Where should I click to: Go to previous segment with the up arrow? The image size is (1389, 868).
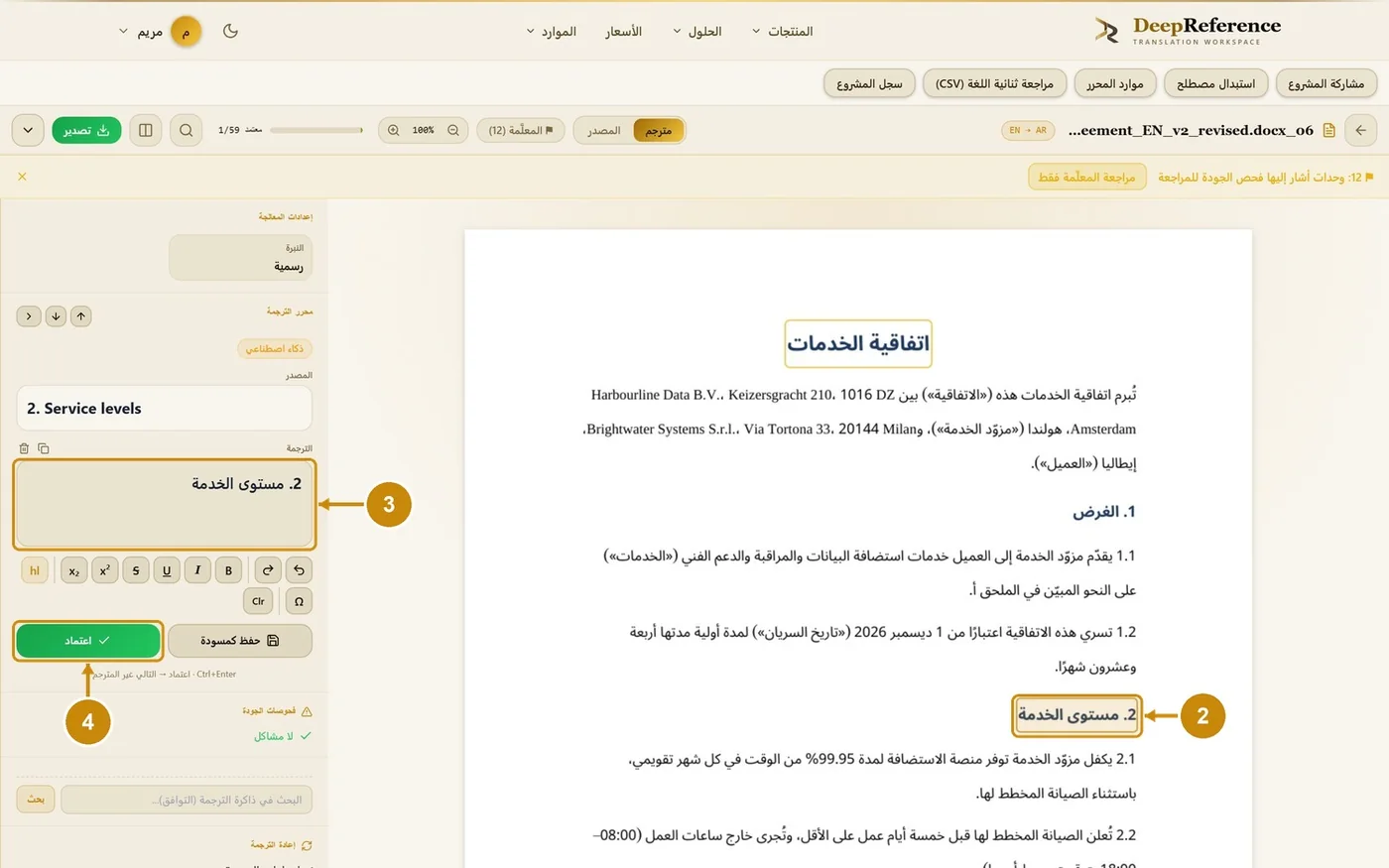click(x=81, y=315)
